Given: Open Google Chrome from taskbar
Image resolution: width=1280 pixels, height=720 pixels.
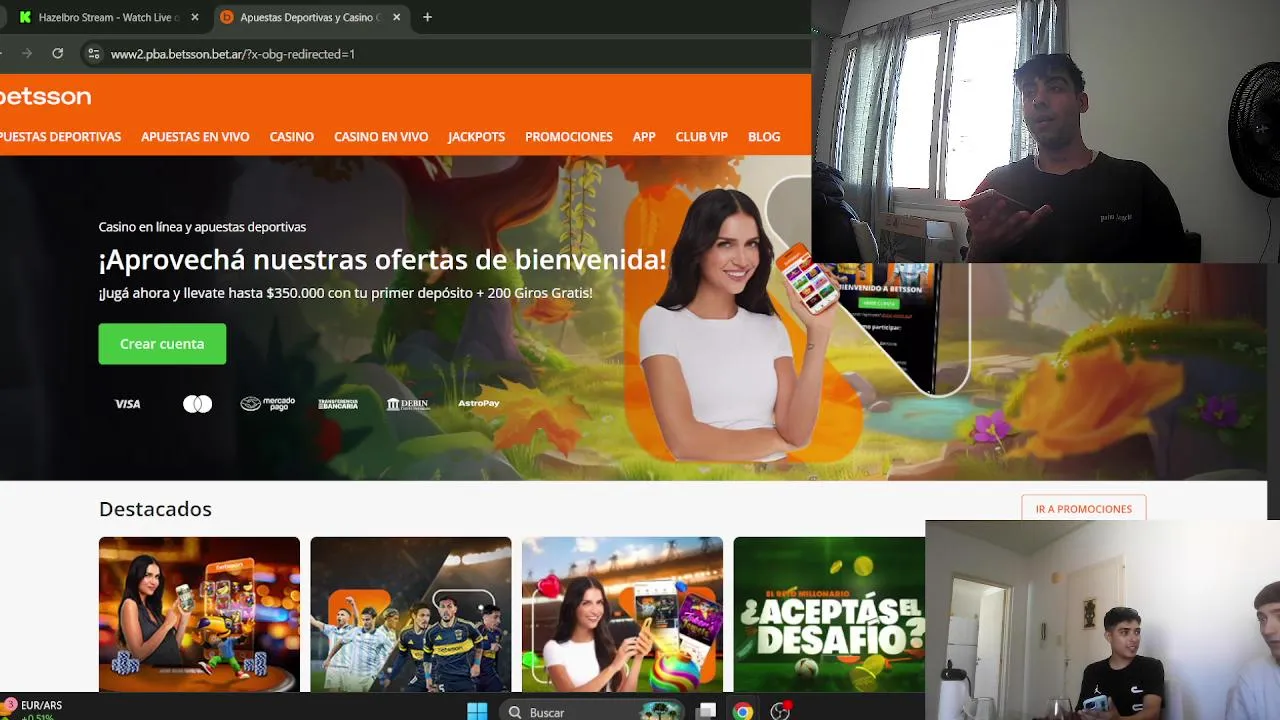Looking at the screenshot, I should pos(742,711).
